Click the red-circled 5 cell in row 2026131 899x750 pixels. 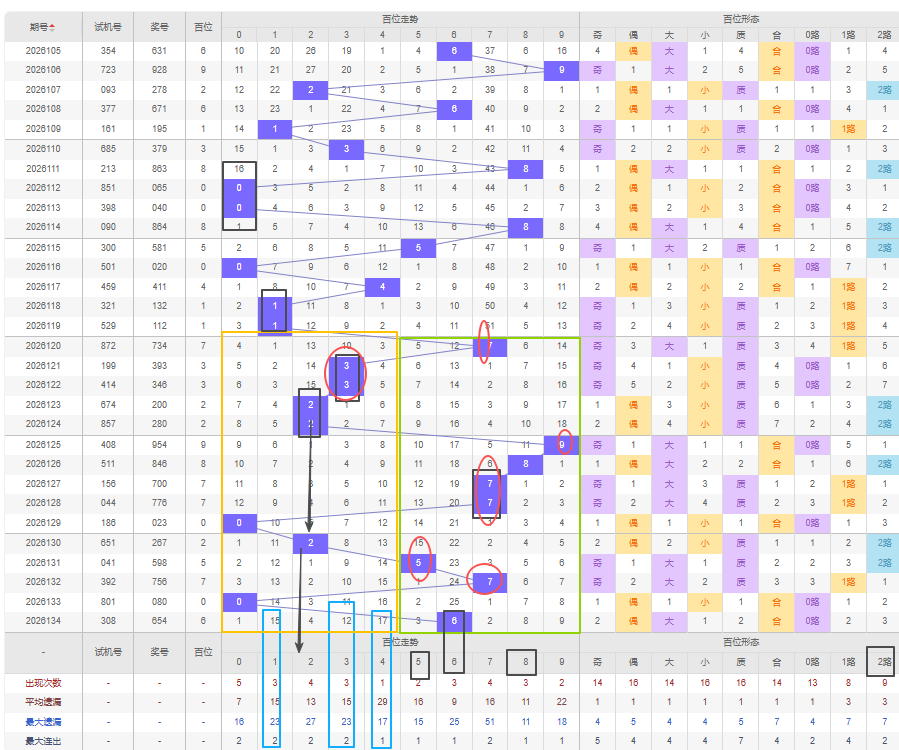click(418, 562)
